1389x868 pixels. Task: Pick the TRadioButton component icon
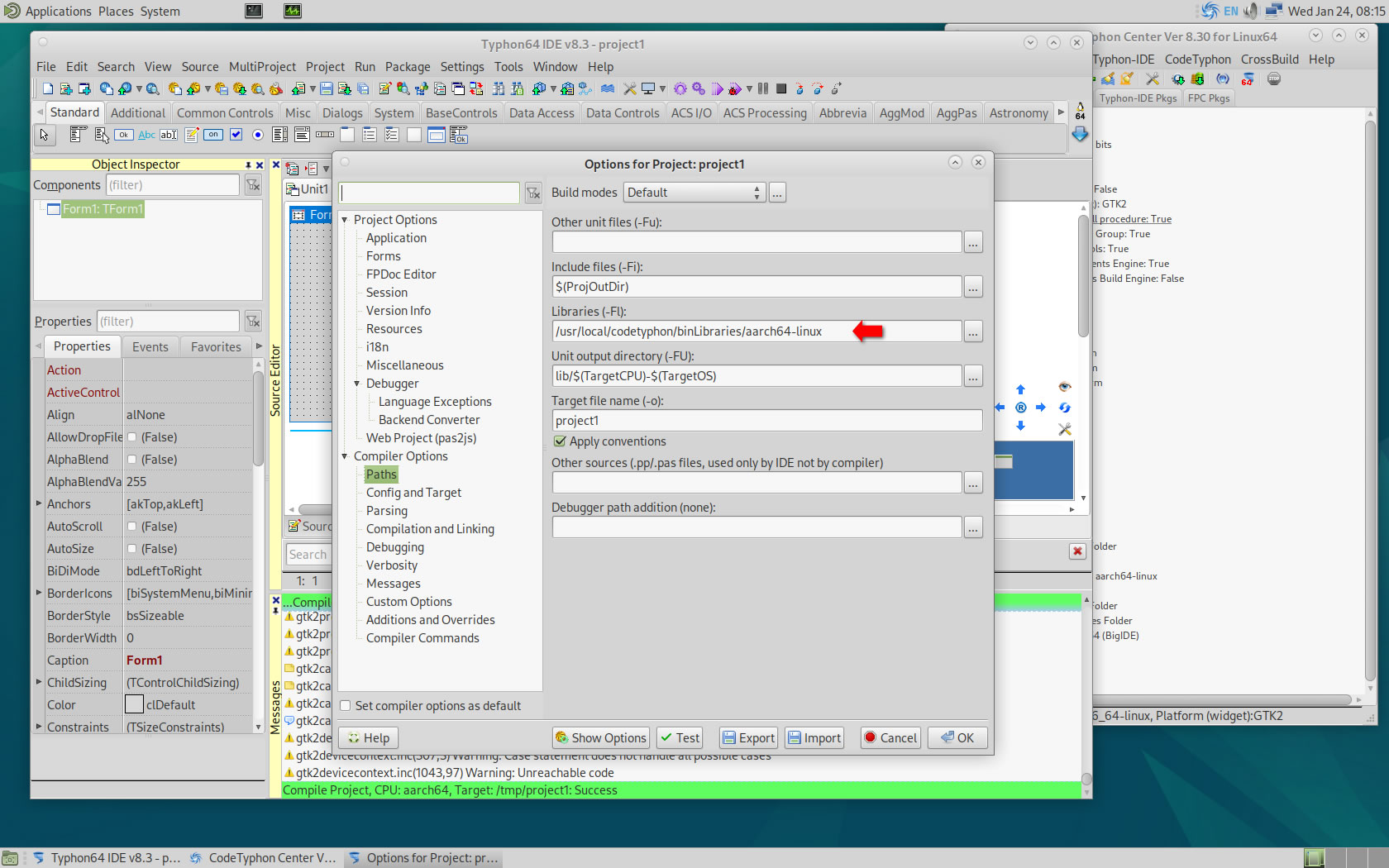258,135
